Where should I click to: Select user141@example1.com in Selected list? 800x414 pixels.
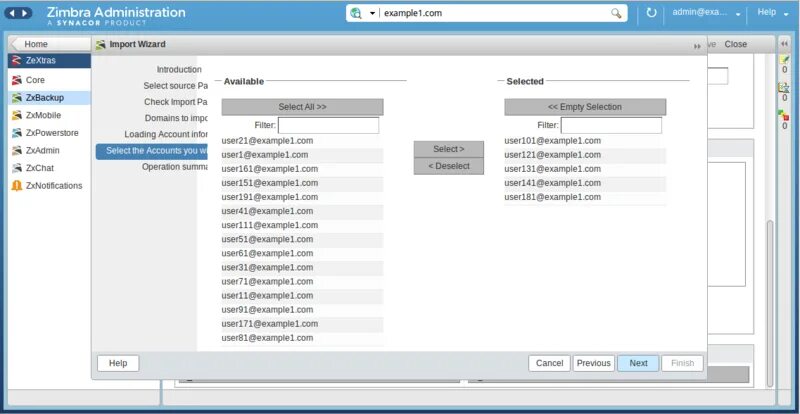point(585,183)
